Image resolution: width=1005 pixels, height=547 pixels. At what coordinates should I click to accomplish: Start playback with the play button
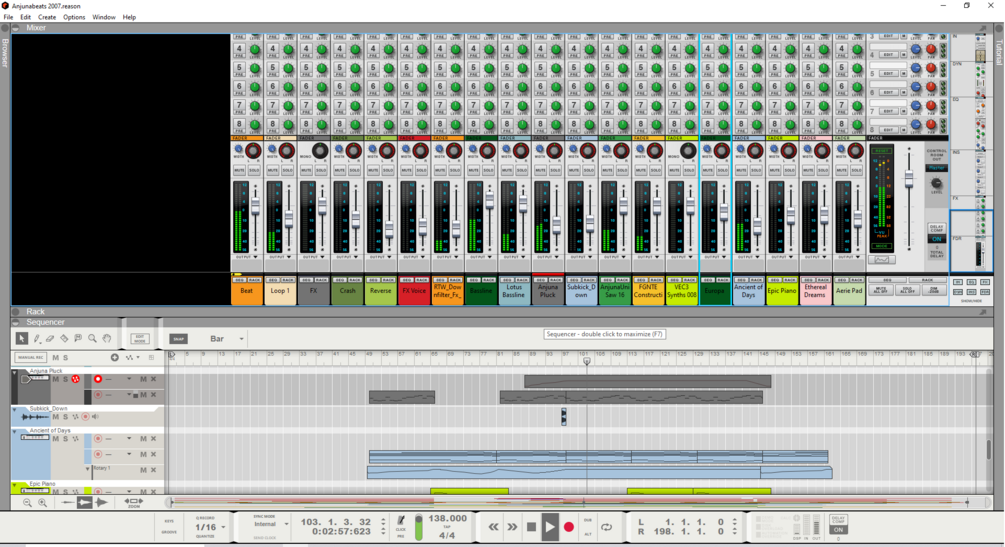click(x=550, y=527)
